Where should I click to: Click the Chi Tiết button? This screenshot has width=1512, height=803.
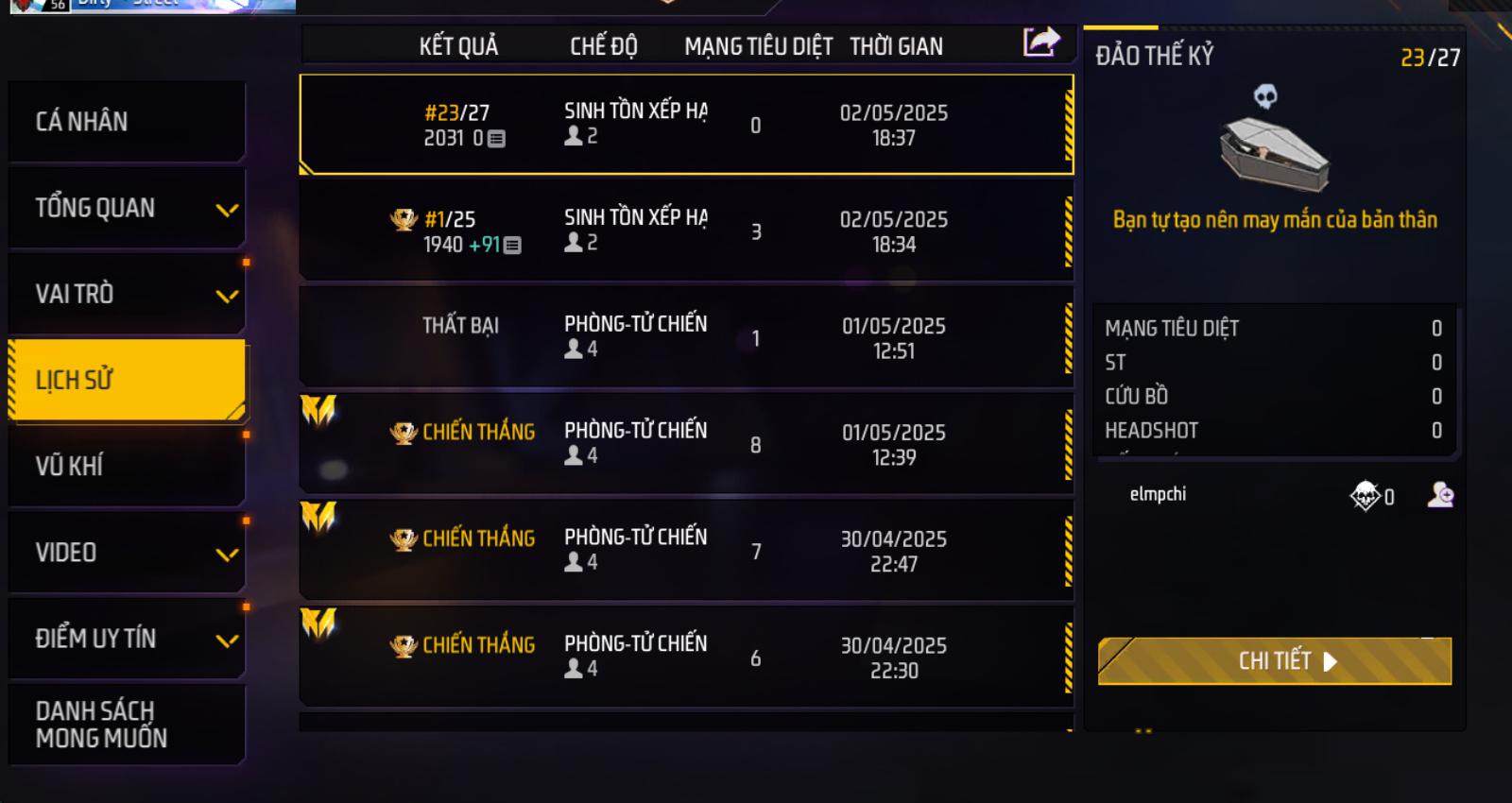[x=1274, y=661]
